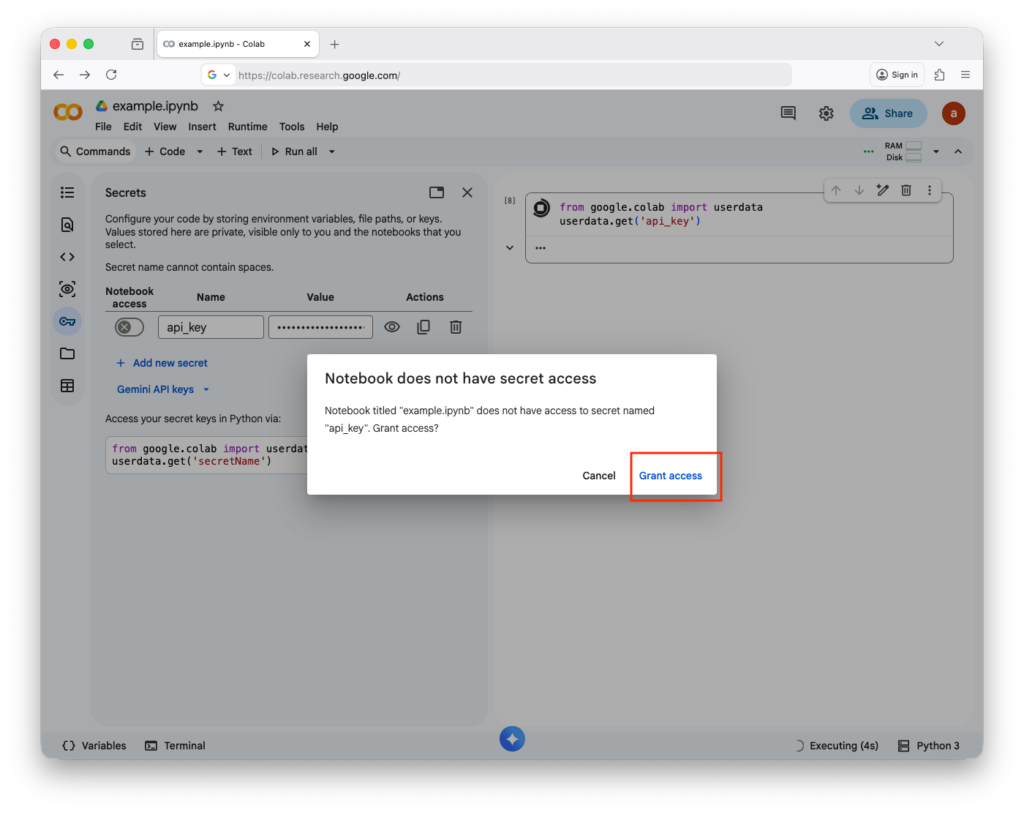Screen dimensions: 1024x813
Task: Open the Files folder icon in sidebar
Action: pos(67,353)
